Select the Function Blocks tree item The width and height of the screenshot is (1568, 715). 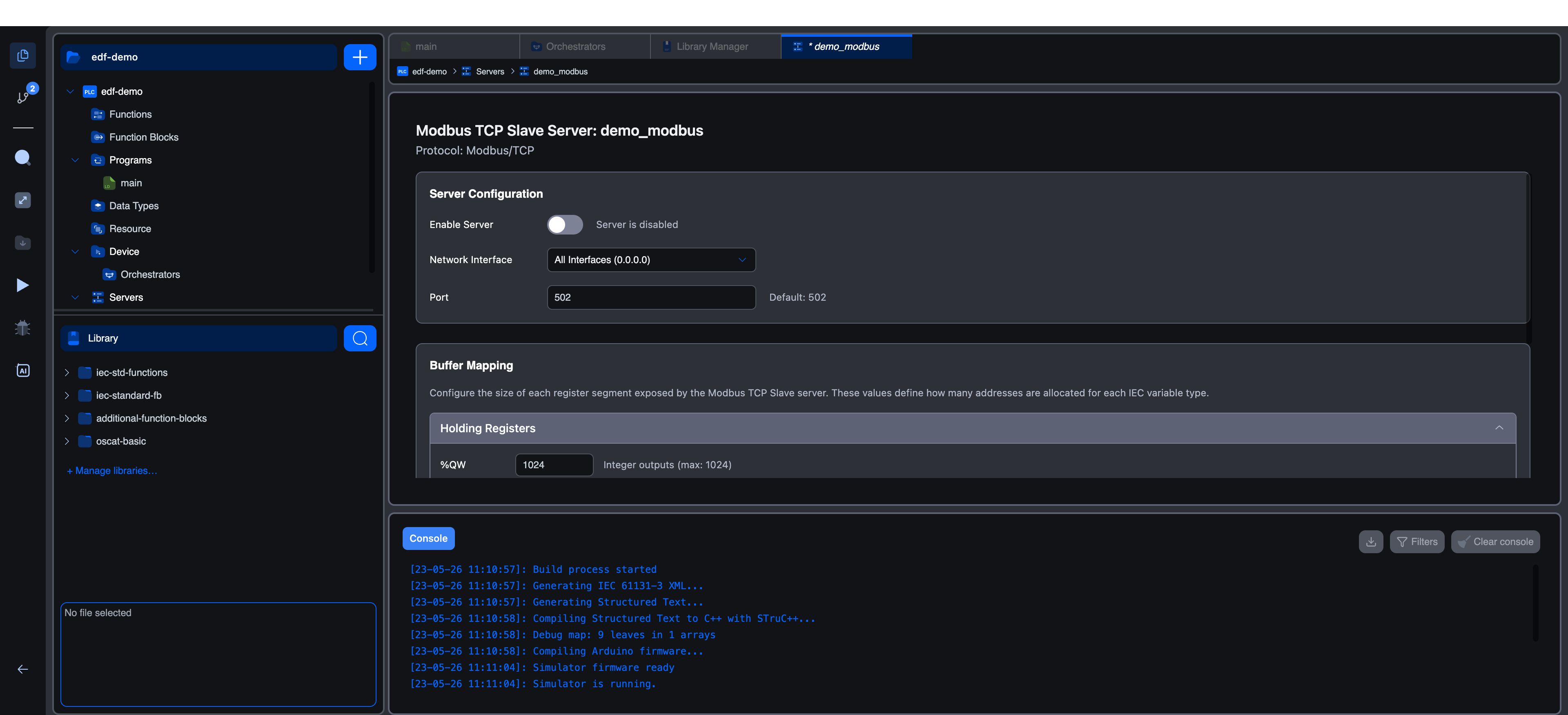tap(144, 137)
